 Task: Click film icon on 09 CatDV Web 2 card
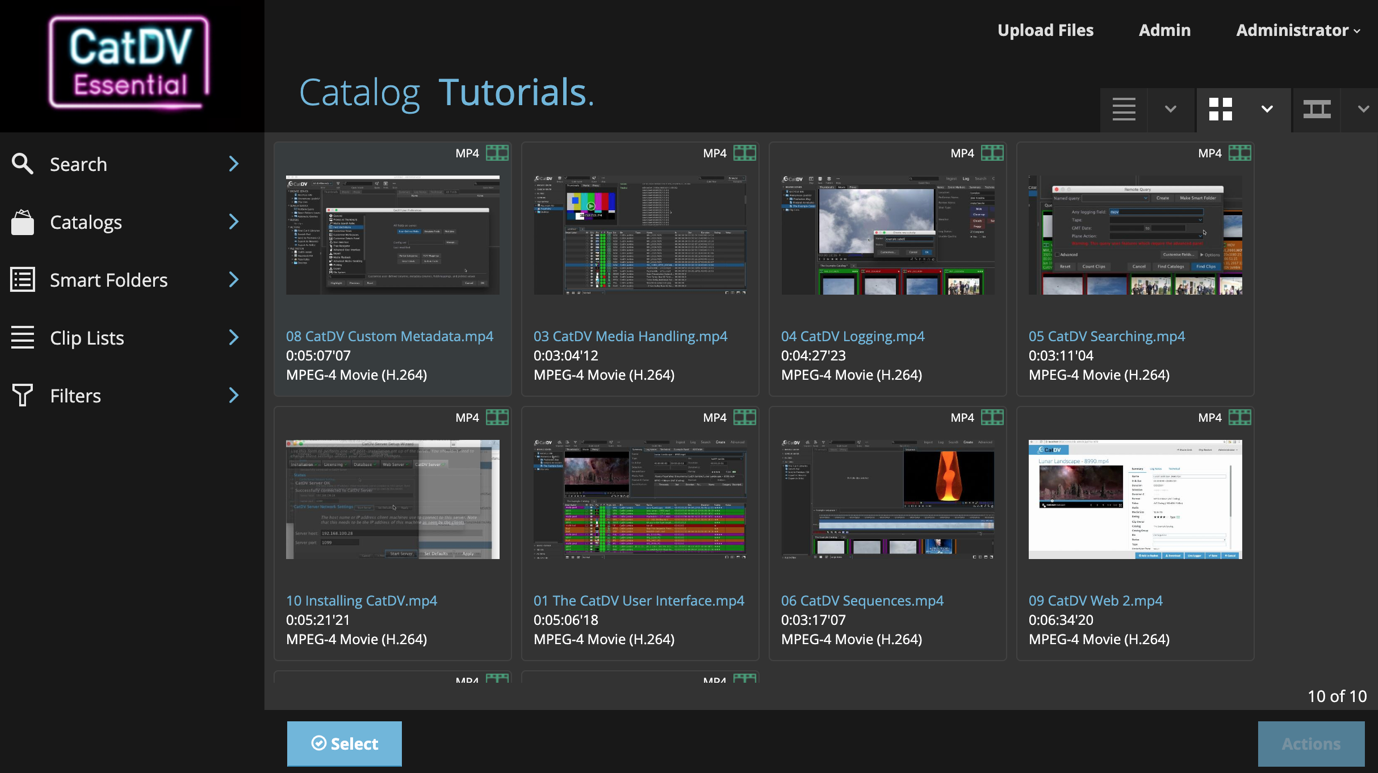pyautogui.click(x=1240, y=417)
